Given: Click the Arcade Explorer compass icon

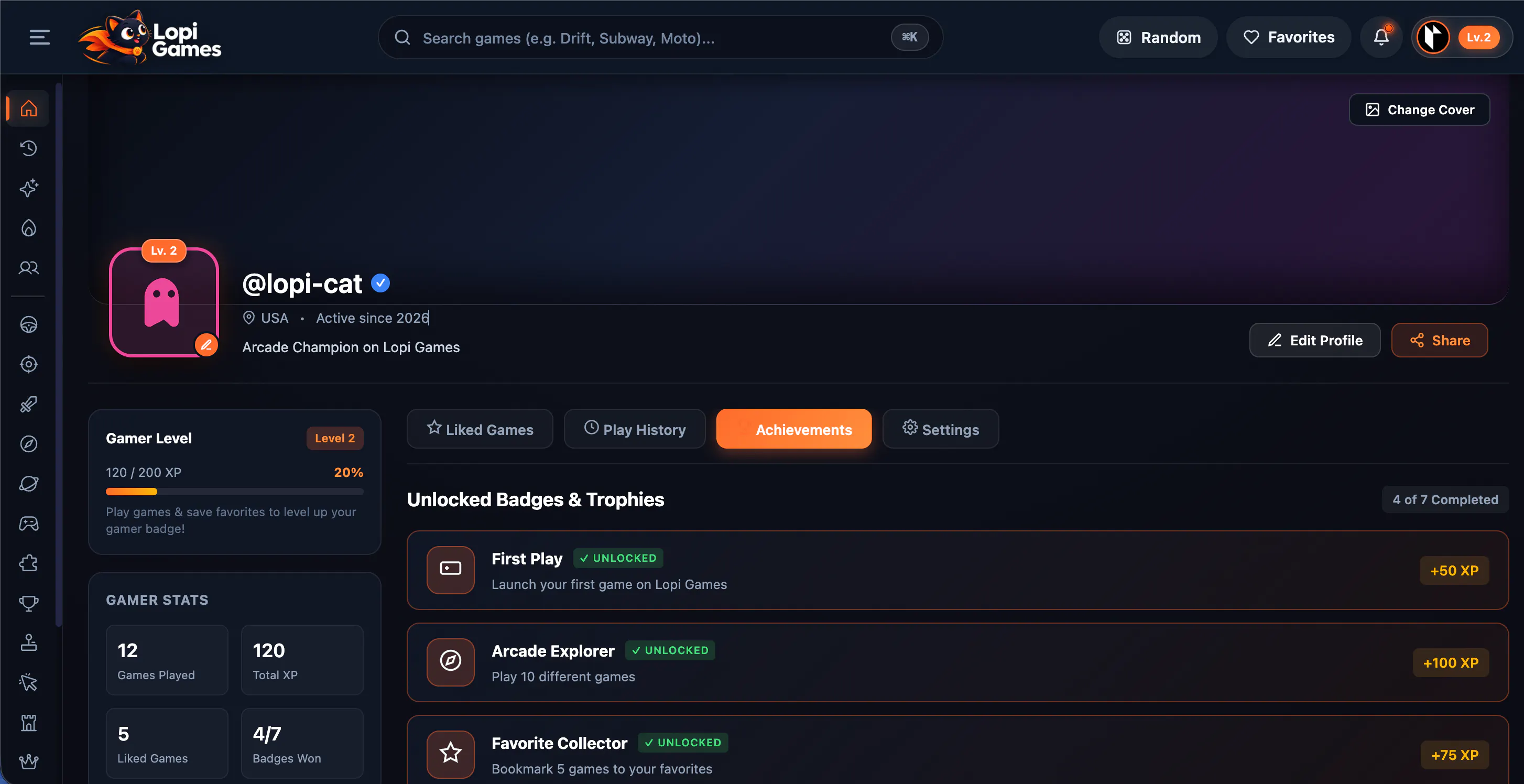Looking at the screenshot, I should [450, 662].
